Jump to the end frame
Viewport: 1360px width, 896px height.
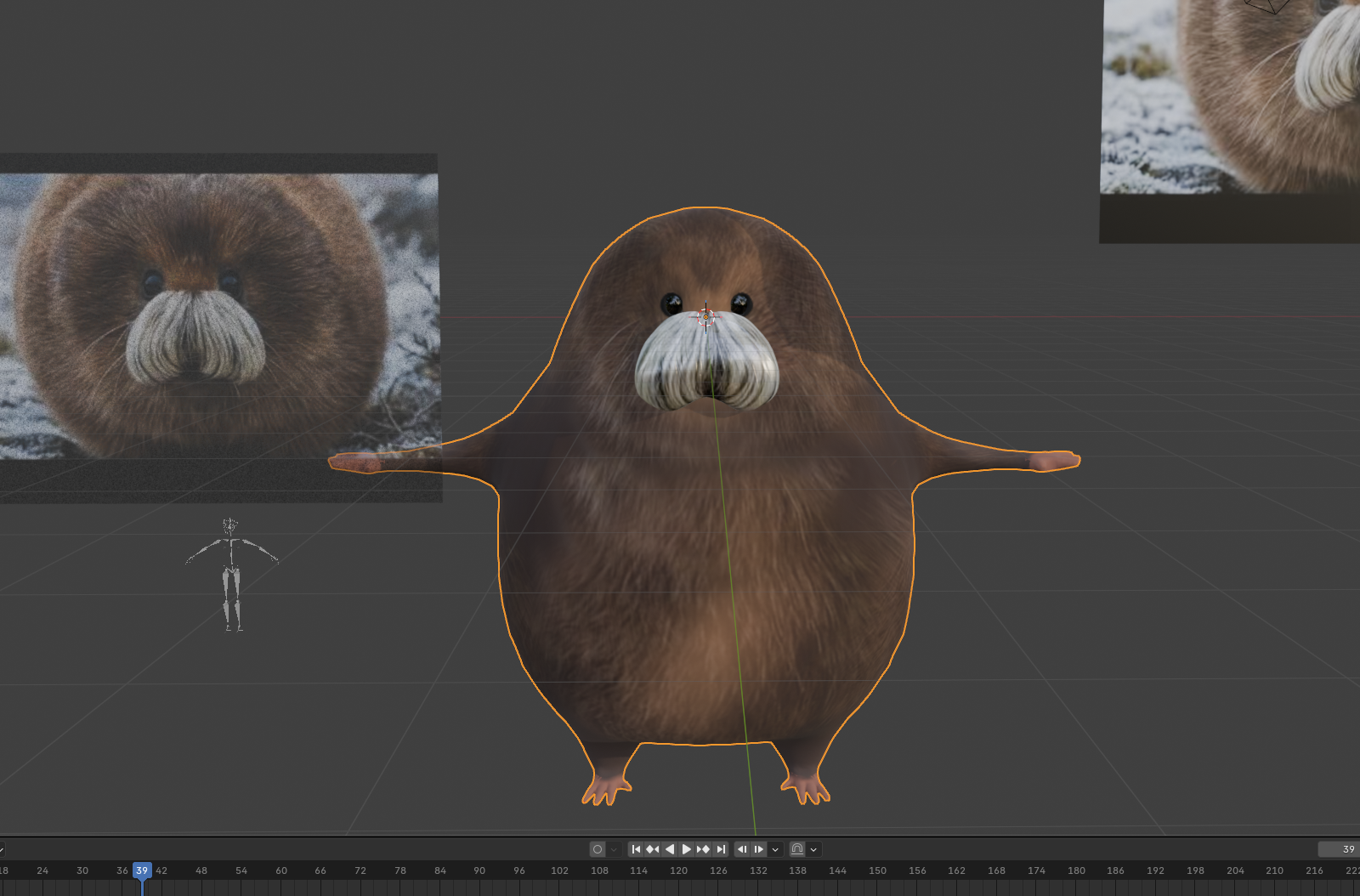pyautogui.click(x=721, y=849)
